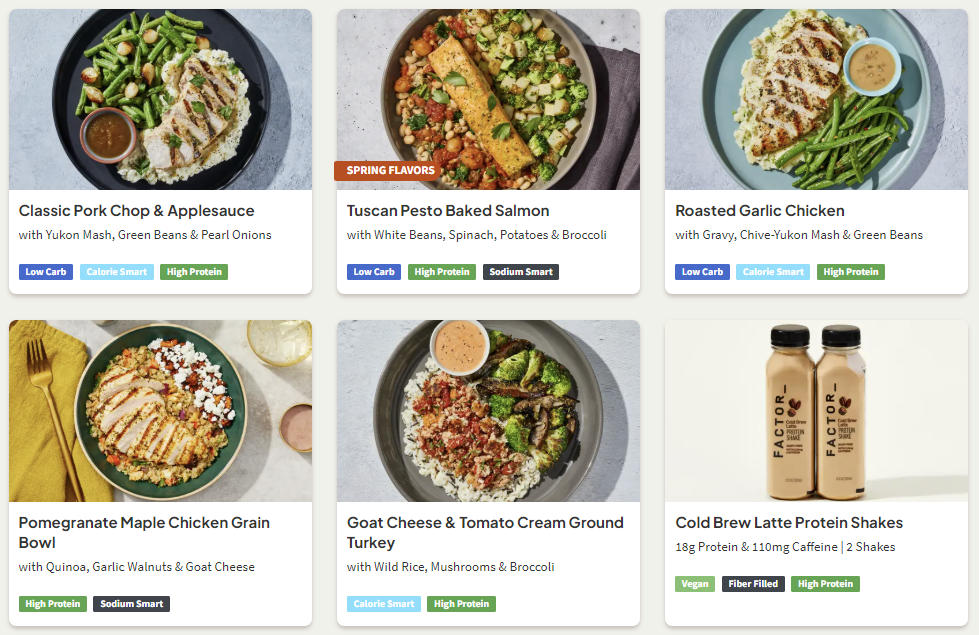Click the Spring Flavors badge on the salmon
The height and width of the screenshot is (635, 979).
(390, 170)
